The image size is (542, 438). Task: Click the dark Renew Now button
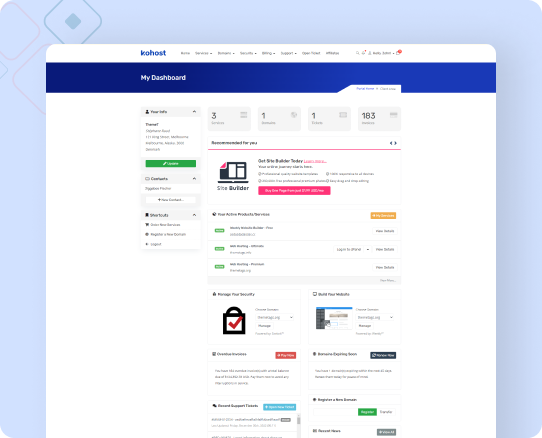click(x=383, y=355)
